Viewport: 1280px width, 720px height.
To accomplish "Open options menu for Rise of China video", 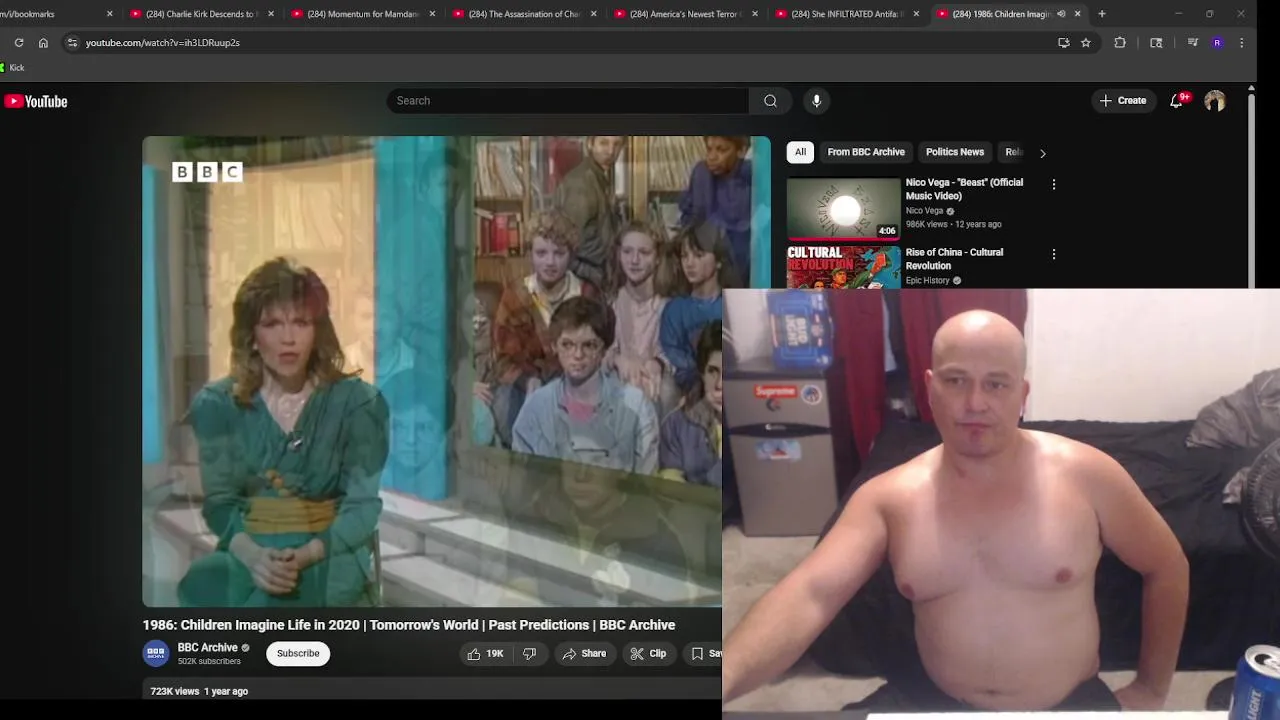I will pos(1053,255).
